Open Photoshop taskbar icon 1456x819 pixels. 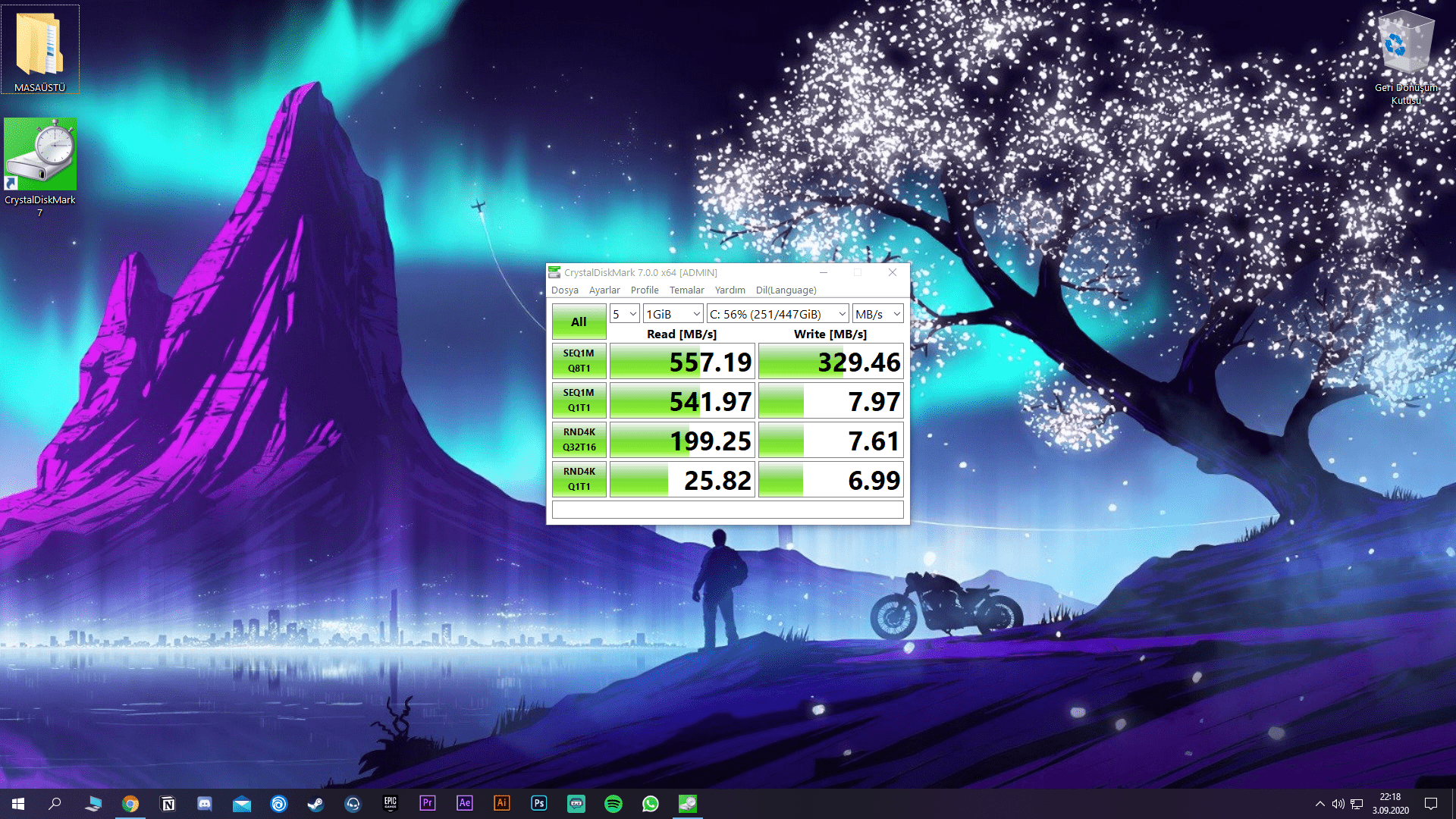tap(539, 803)
